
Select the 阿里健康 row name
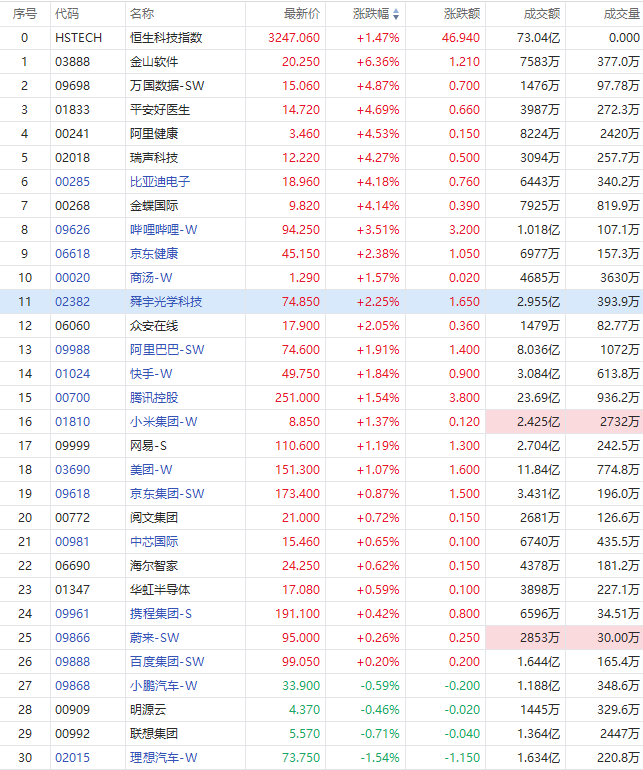[x=154, y=134]
